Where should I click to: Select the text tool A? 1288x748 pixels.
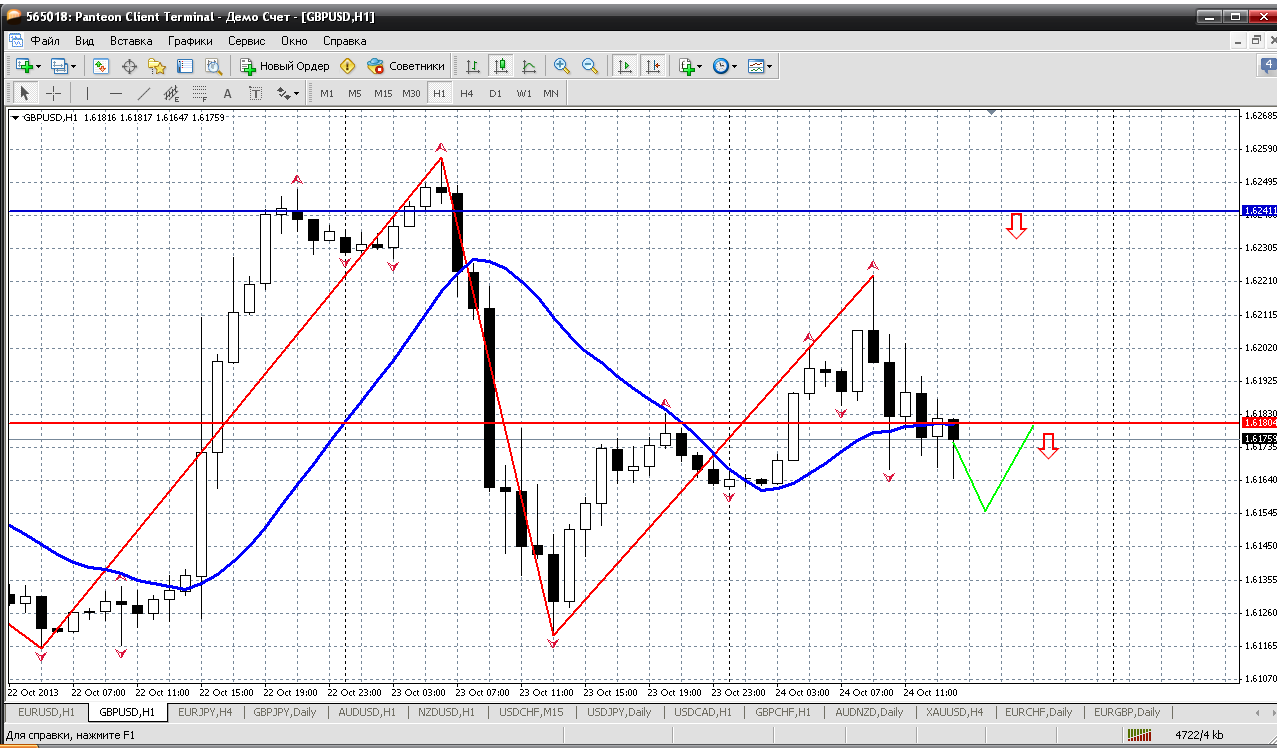pos(228,93)
